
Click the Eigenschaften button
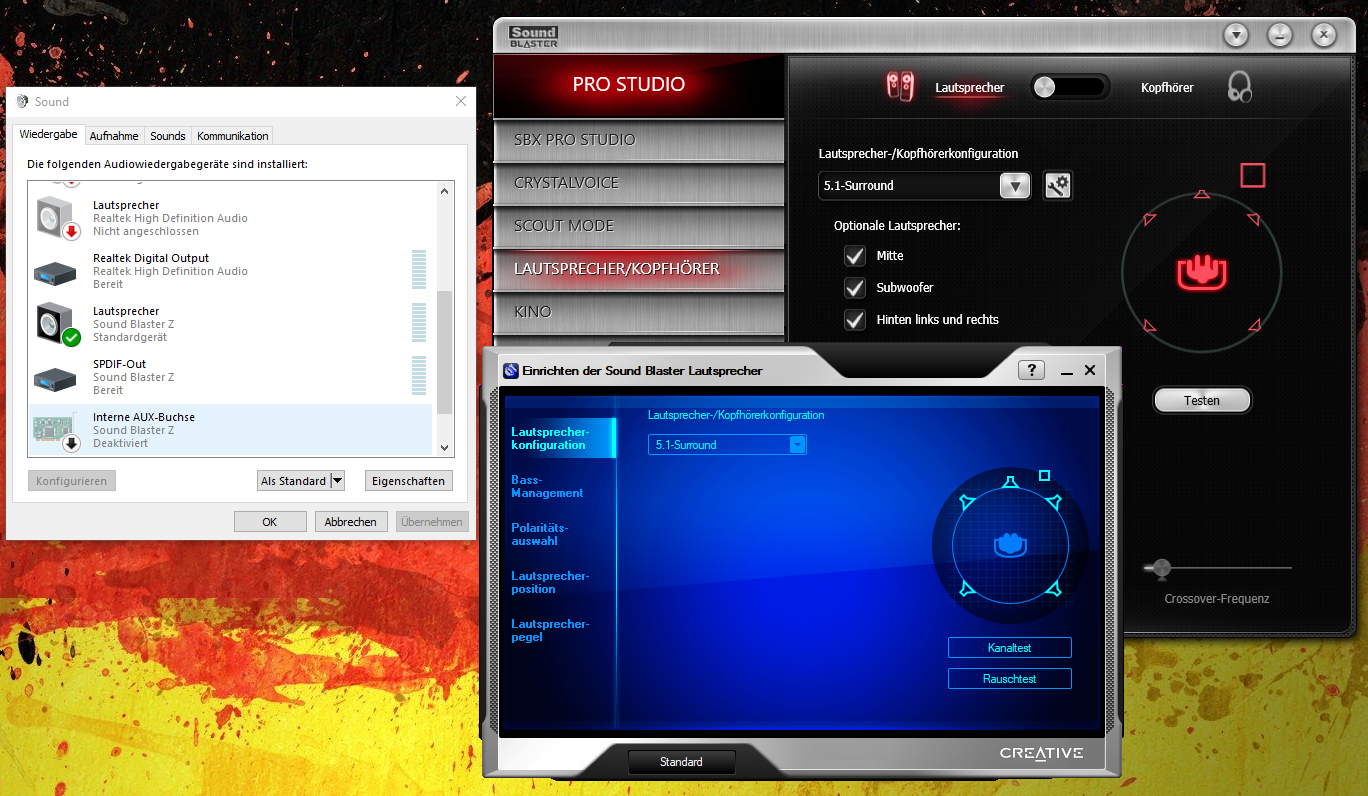408,481
